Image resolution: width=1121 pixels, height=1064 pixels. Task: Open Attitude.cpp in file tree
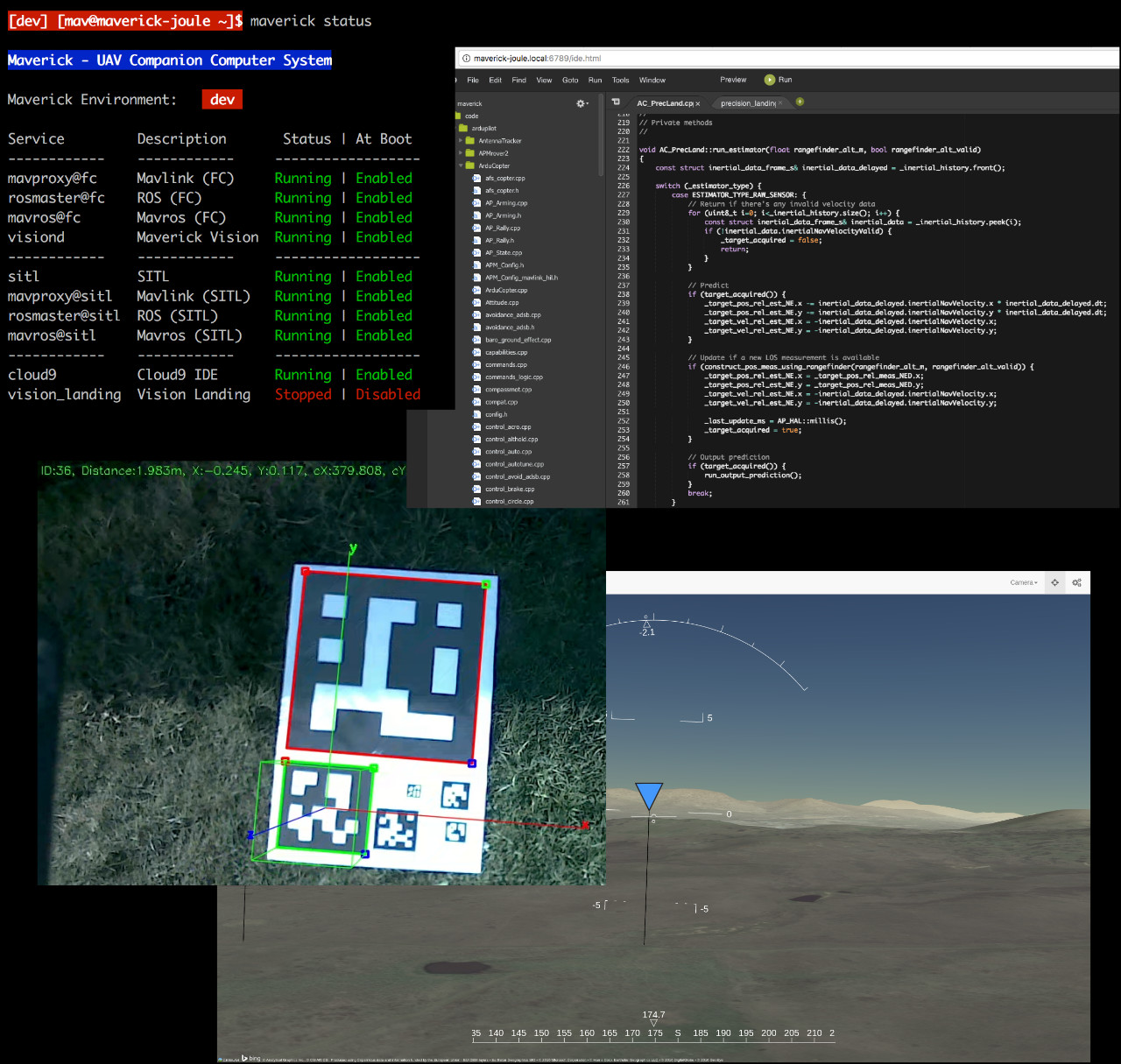502,302
